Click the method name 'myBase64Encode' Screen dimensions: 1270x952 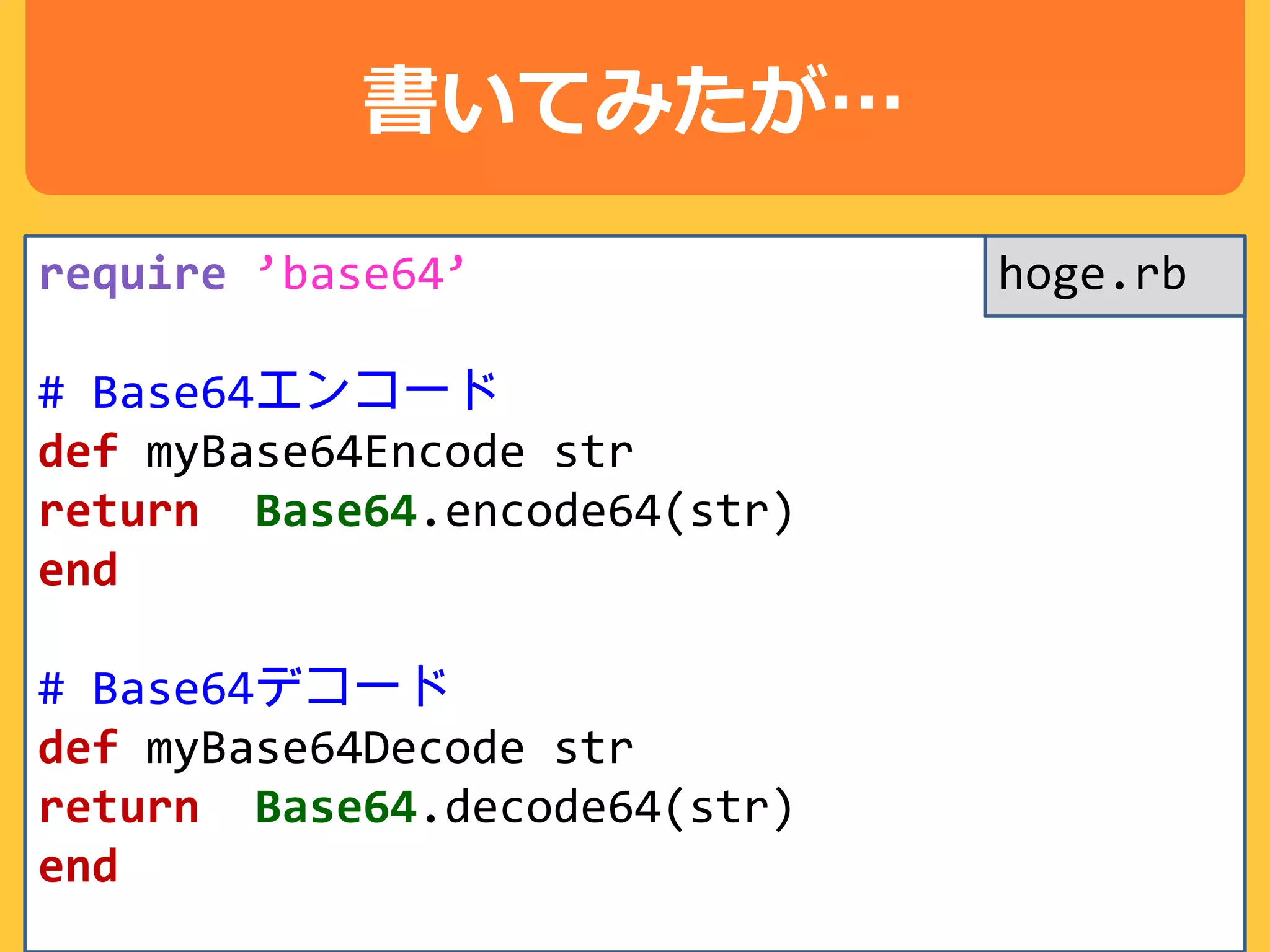coord(335,452)
